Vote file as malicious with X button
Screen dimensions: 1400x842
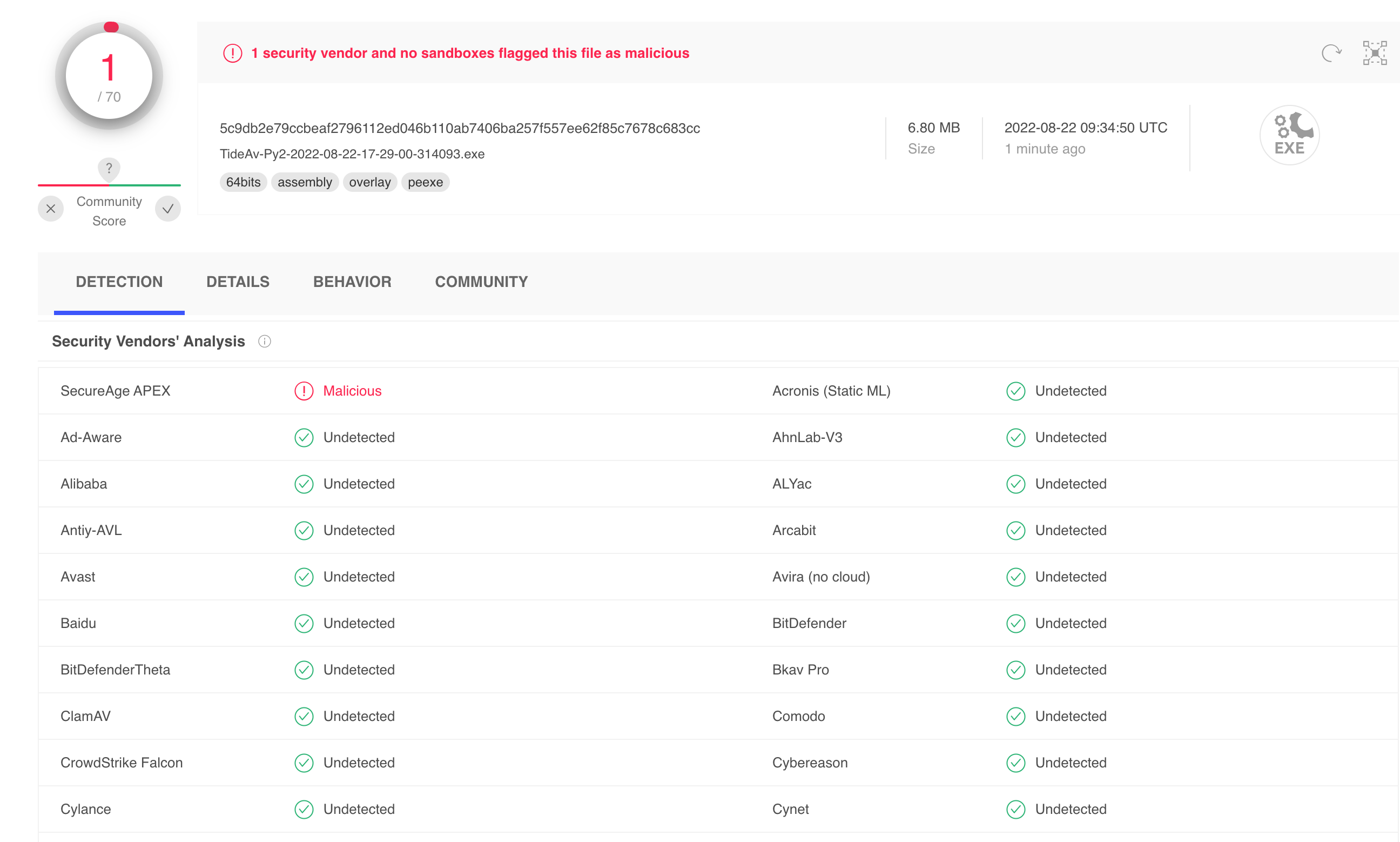(51, 209)
